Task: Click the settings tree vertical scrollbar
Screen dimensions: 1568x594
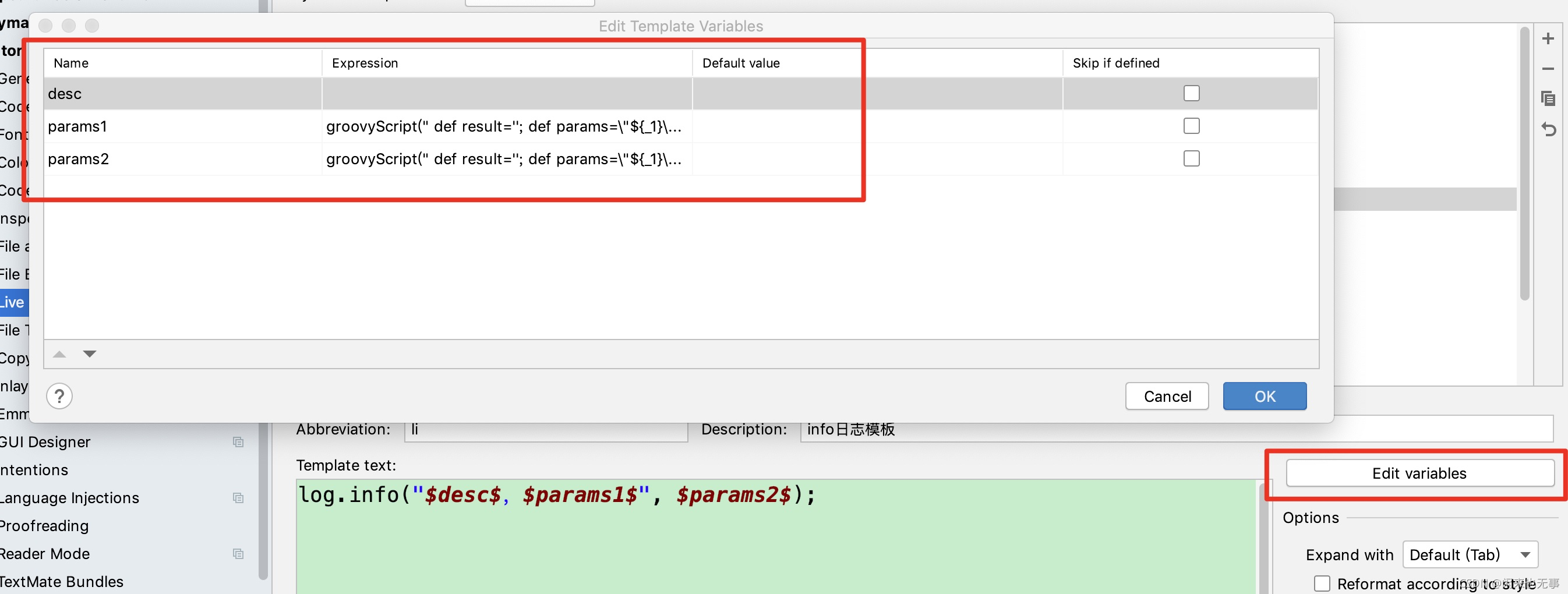Action: click(263, 500)
